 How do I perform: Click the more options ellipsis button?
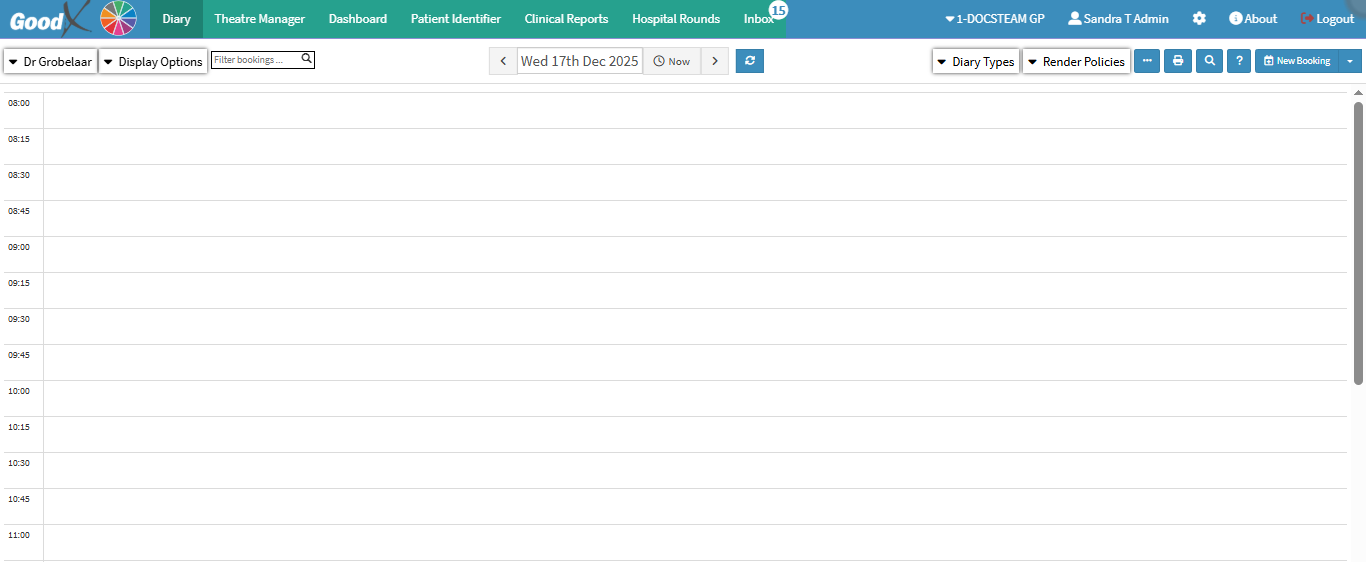[x=1147, y=61]
